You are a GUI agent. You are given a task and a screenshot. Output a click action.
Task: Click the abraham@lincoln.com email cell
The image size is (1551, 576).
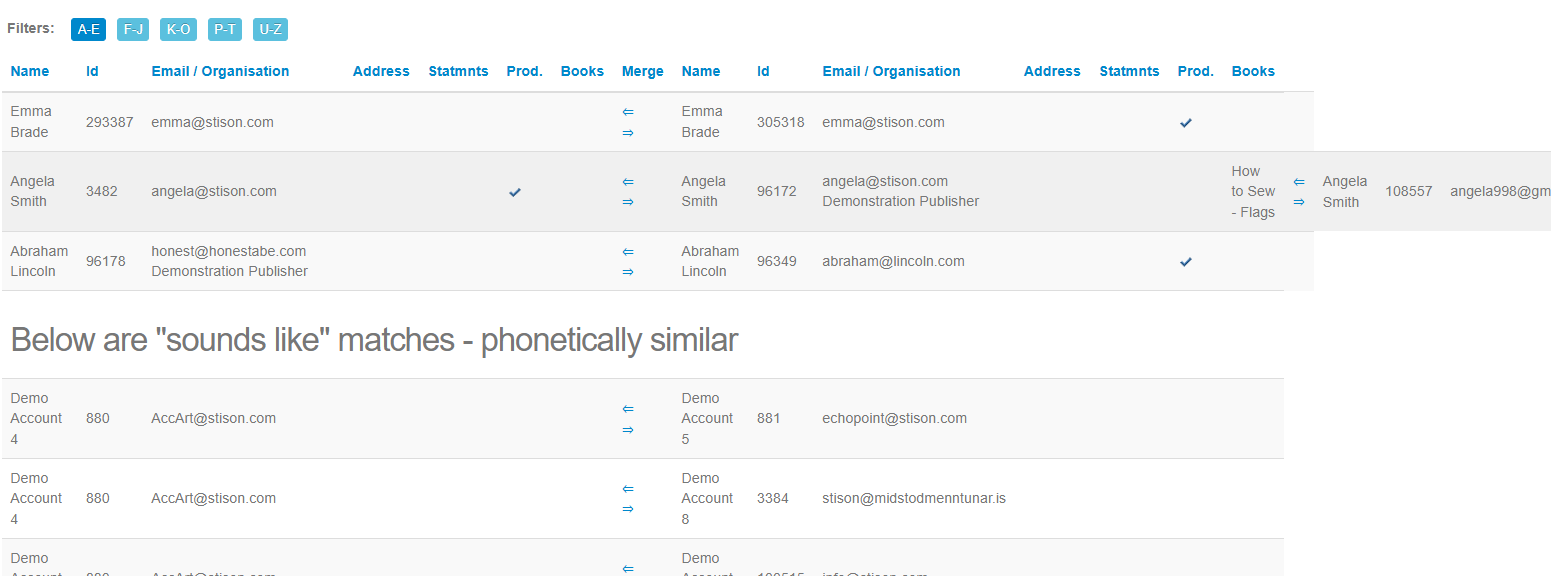click(x=893, y=261)
